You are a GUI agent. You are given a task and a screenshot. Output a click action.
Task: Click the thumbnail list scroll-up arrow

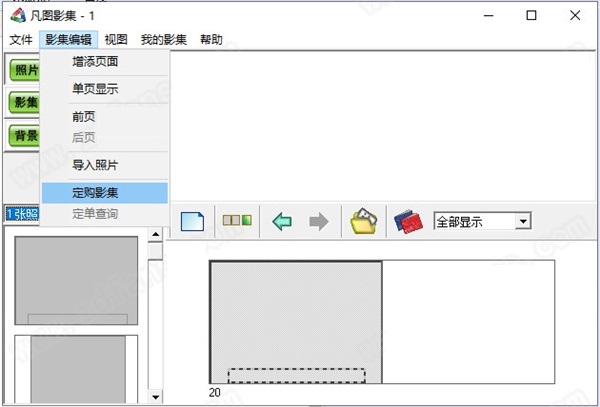click(155, 234)
